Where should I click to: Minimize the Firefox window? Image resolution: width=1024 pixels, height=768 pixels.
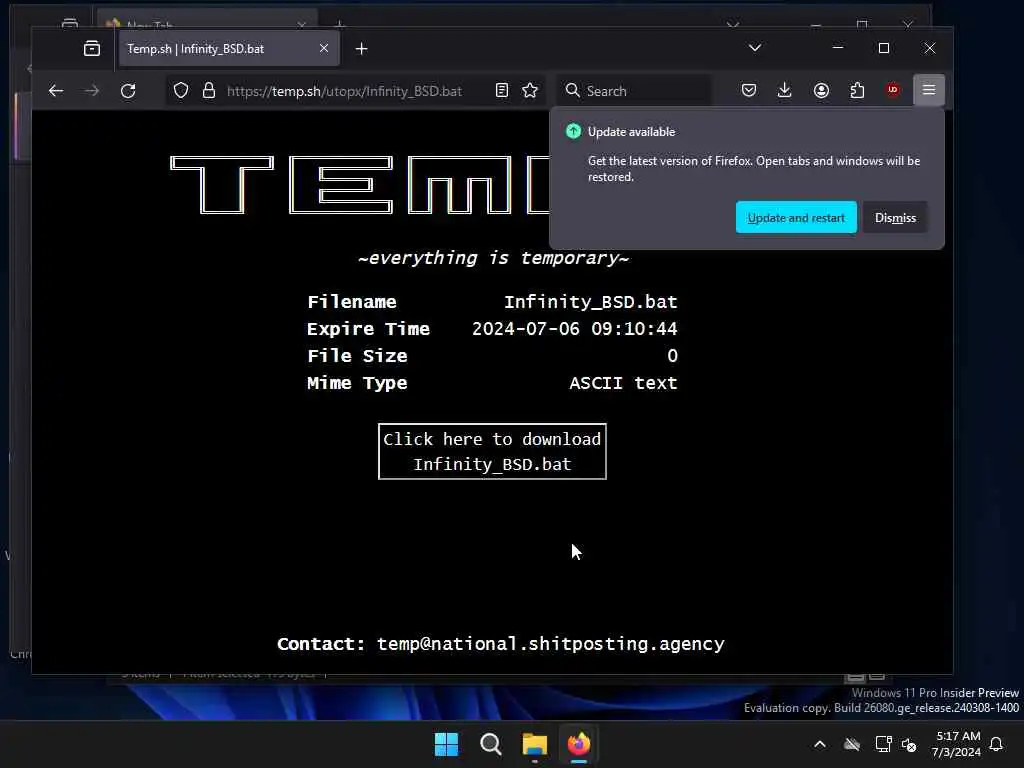(838, 48)
